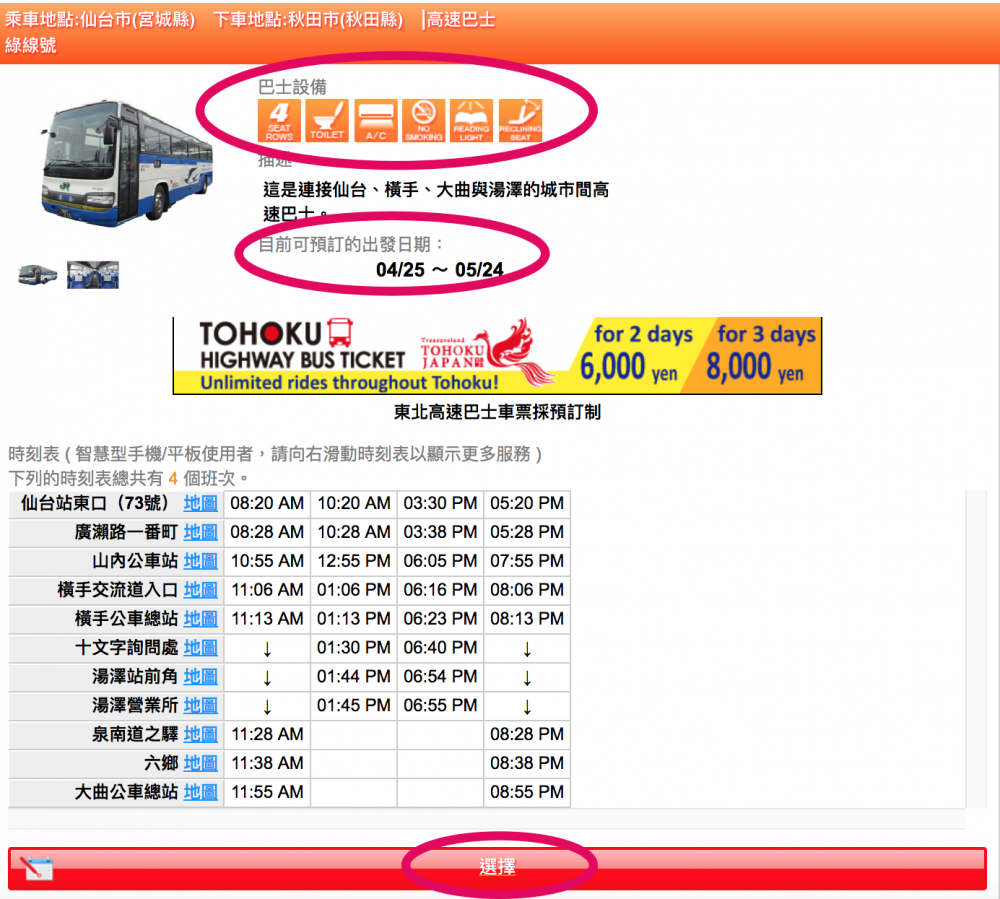Click the 06:16 PM time at 橫手交流道入口
1000x899 pixels.
click(x=440, y=590)
